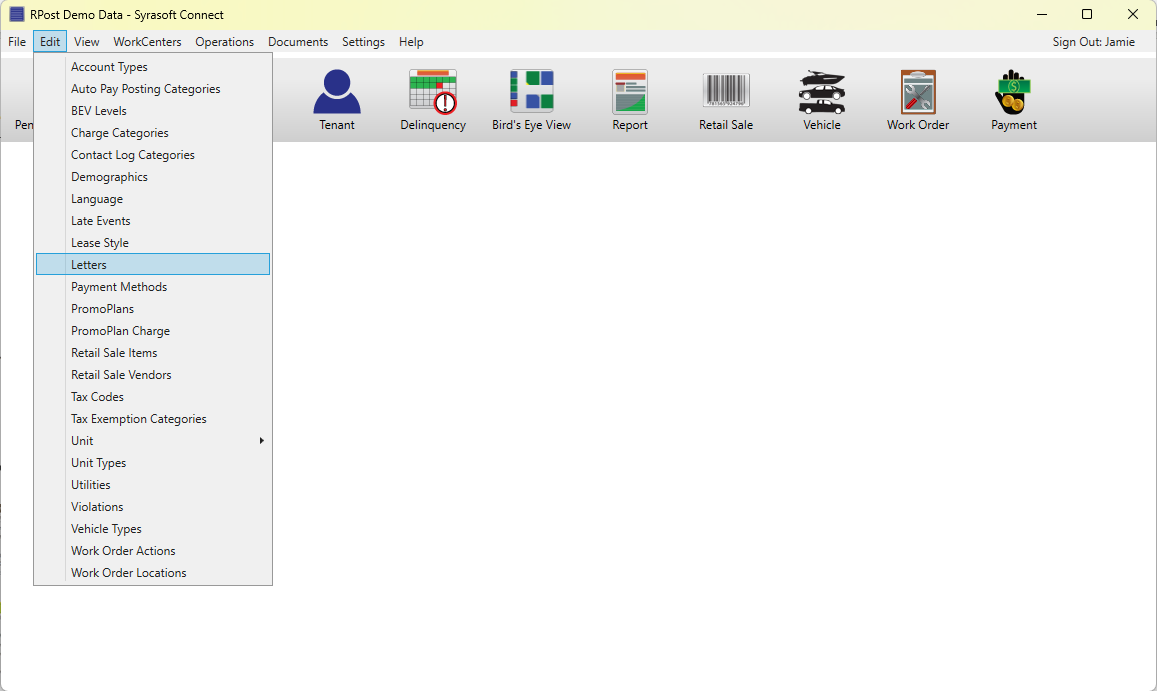1157x691 pixels.
Task: Open Payment Methods entry
Action: click(x=153, y=286)
